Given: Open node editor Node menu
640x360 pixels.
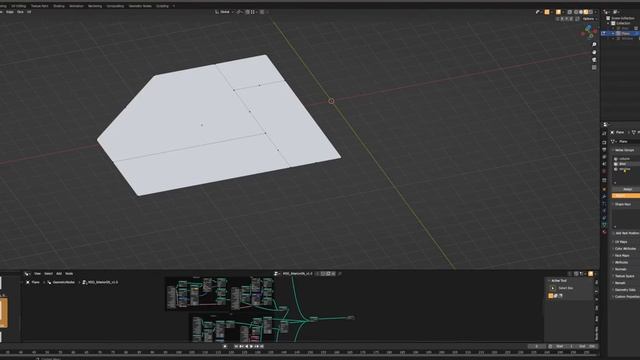Looking at the screenshot, I should 69,273.
